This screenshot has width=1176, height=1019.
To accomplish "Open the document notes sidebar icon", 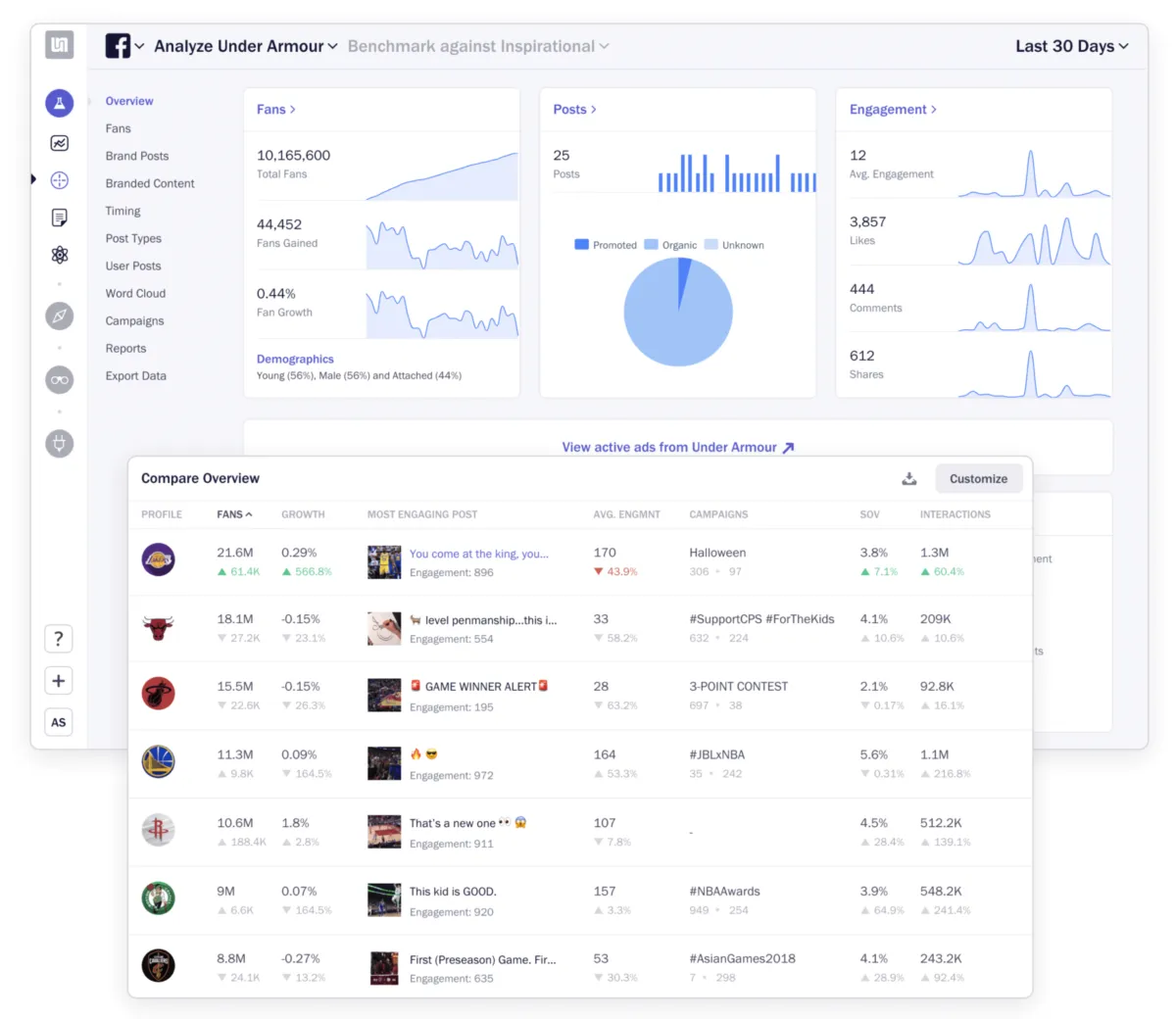I will point(59,218).
